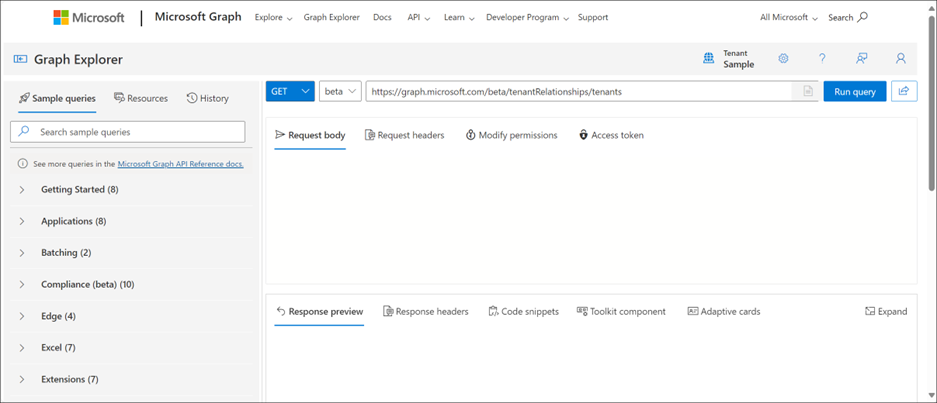The width and height of the screenshot is (937, 403).
Task: Select the Adaptive cards tab
Action: click(x=724, y=312)
